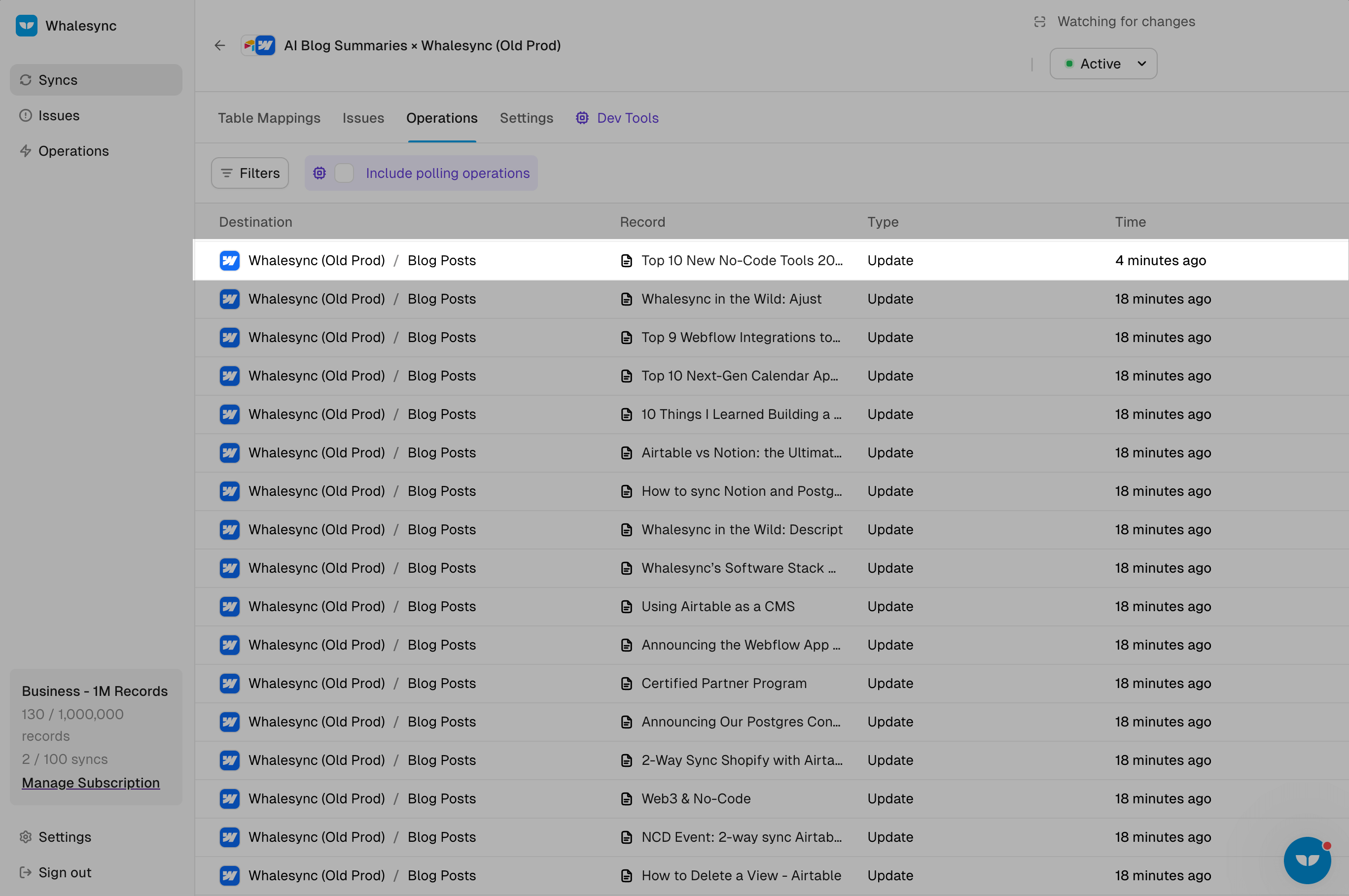
Task: Open the Active status dropdown
Action: pos(1103,64)
